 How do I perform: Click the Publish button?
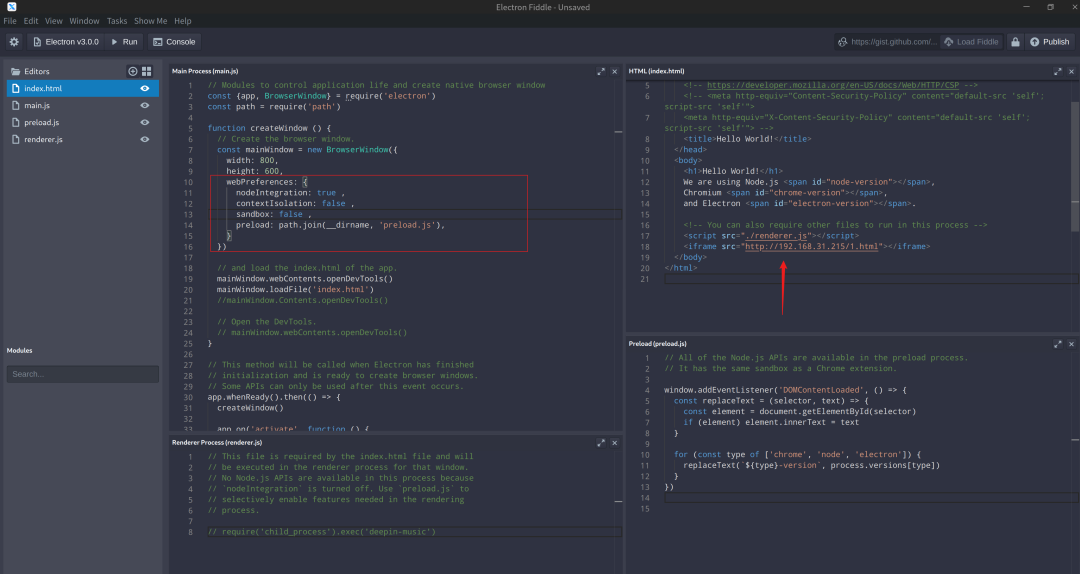click(1050, 42)
